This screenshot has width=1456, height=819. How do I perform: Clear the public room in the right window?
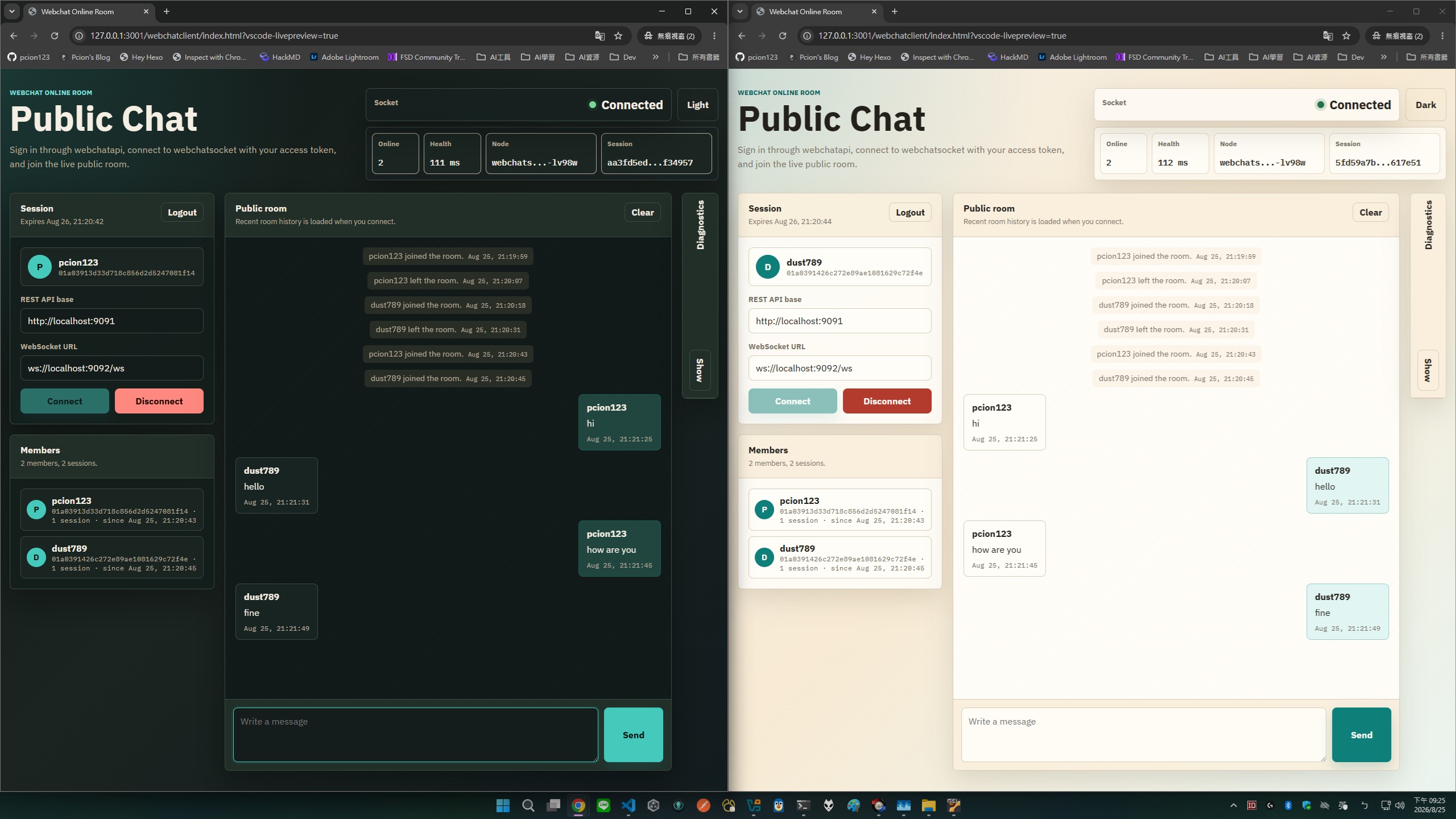(x=1371, y=212)
